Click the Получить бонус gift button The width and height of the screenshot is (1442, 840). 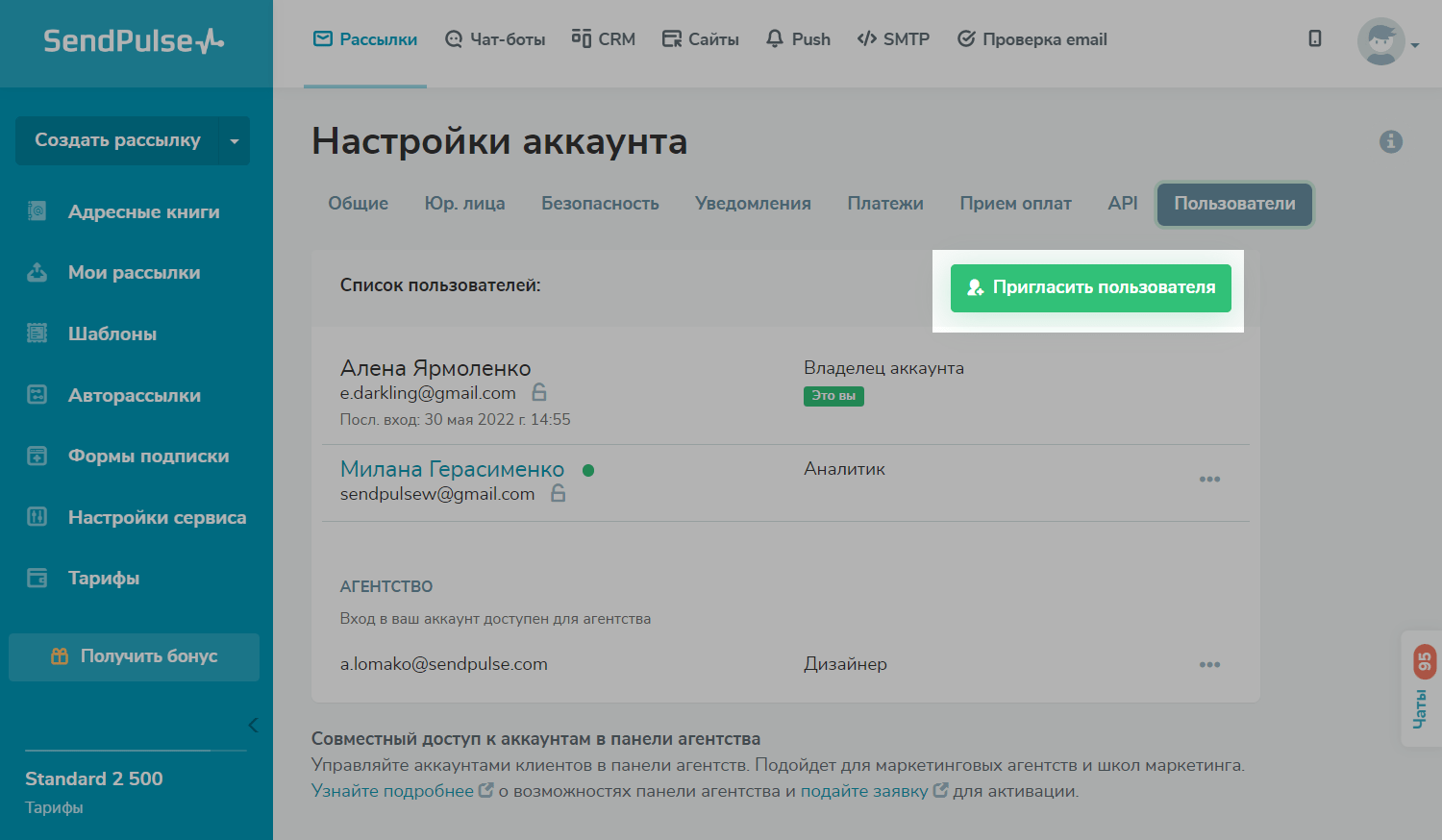(x=134, y=656)
